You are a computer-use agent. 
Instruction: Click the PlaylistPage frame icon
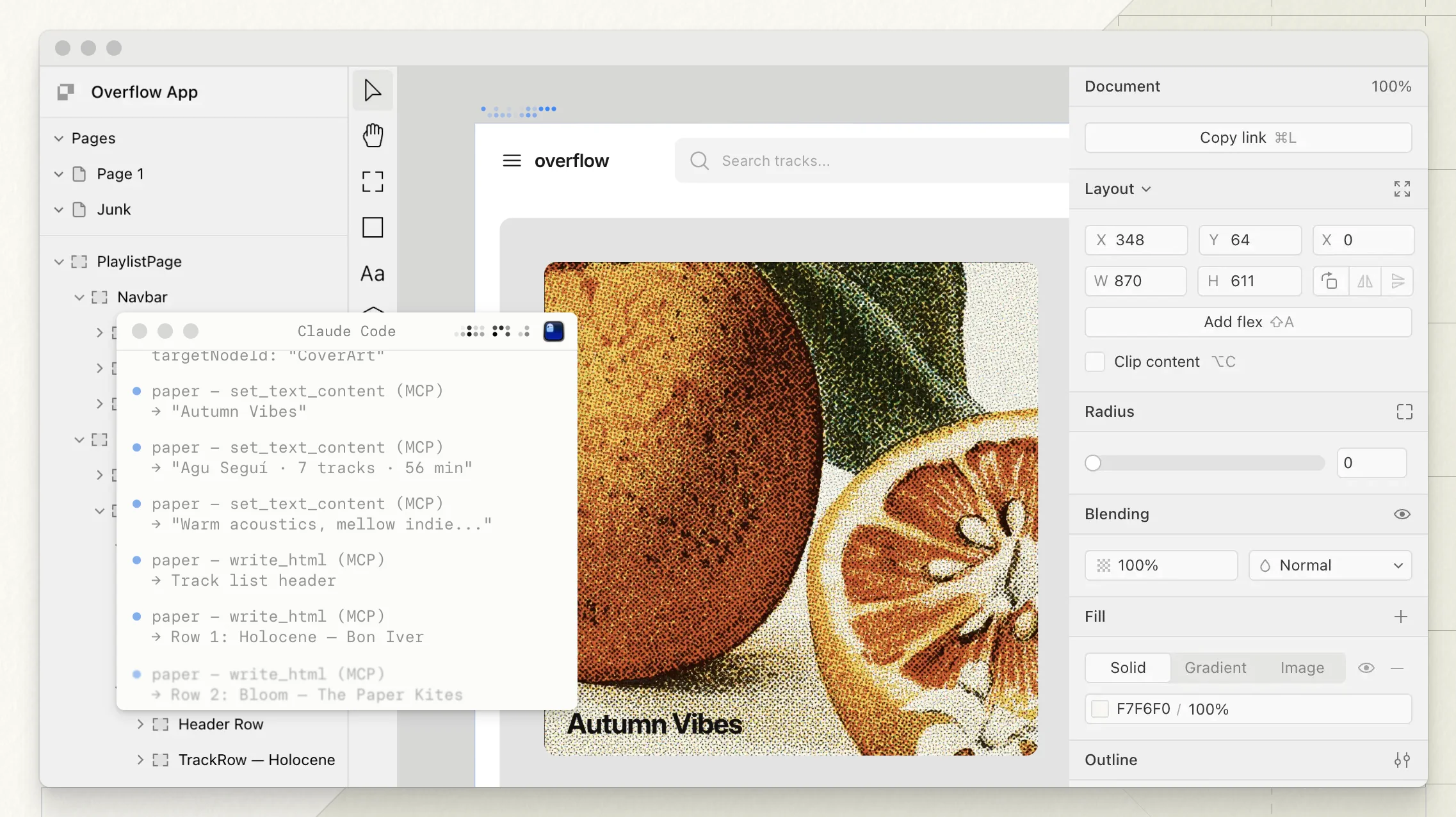pos(79,262)
